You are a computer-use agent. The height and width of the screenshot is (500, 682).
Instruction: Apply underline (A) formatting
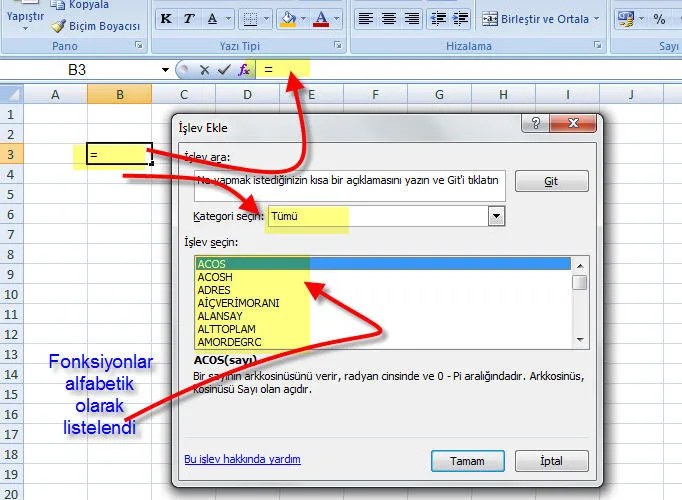[x=212, y=18]
